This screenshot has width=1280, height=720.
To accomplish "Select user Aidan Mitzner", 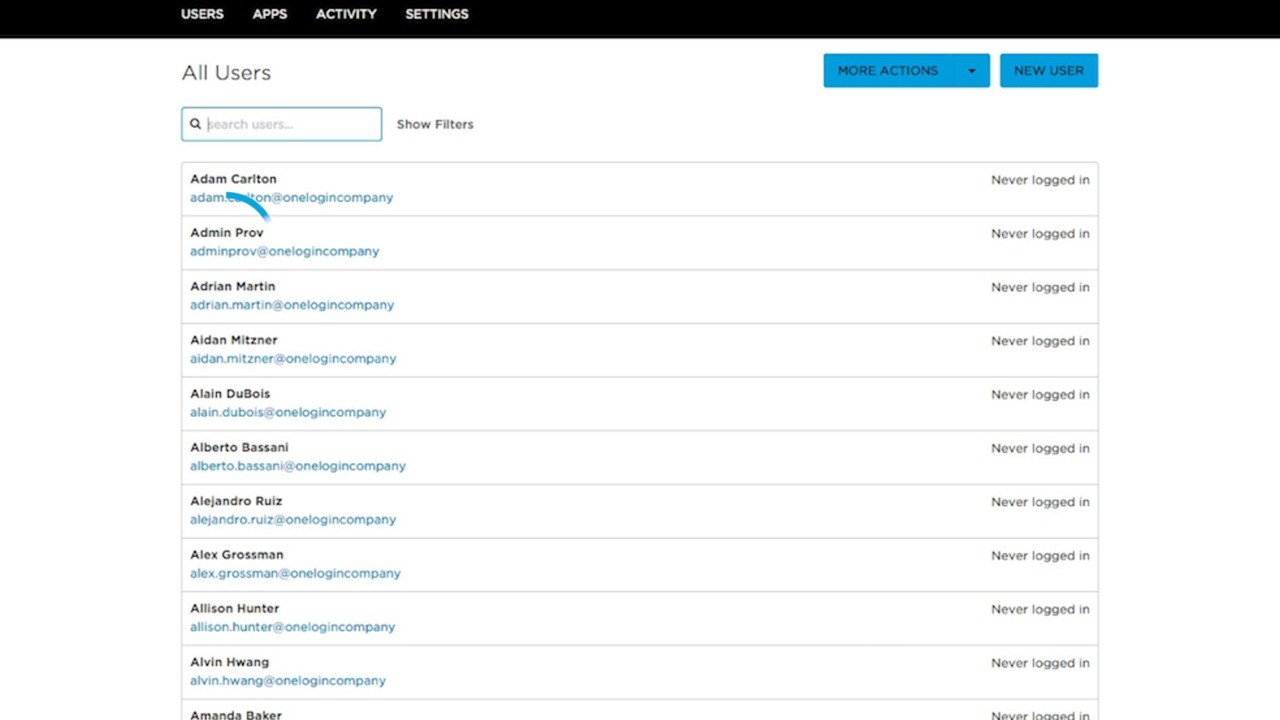I will (x=233, y=340).
